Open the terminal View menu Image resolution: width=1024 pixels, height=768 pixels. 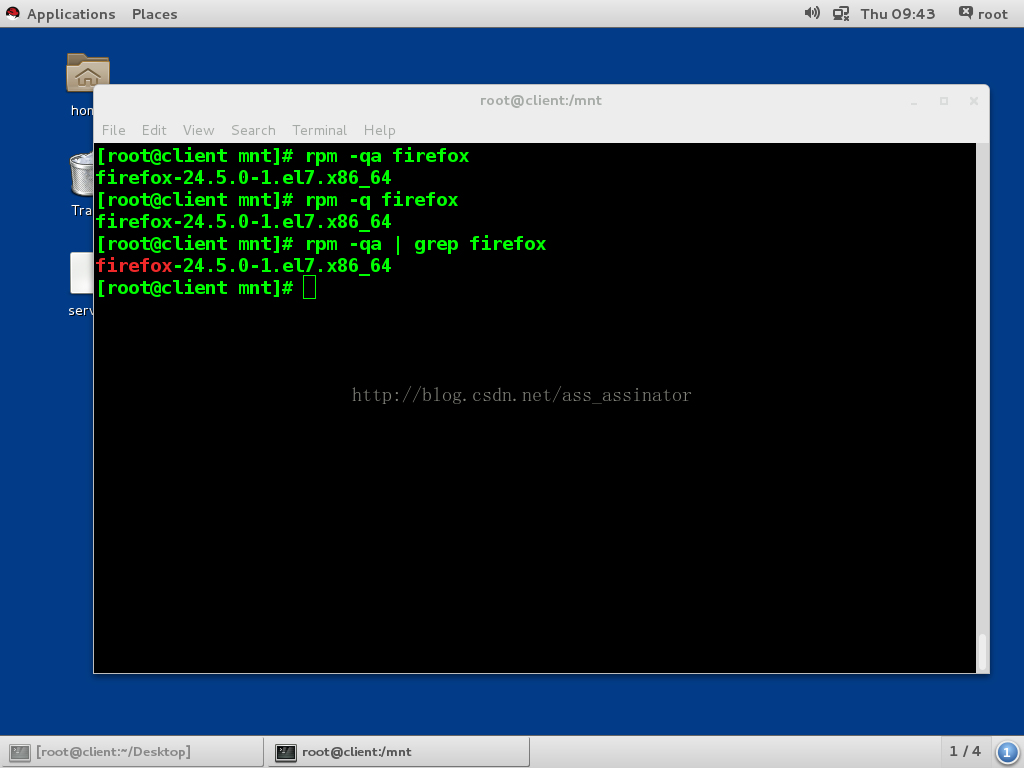[199, 130]
